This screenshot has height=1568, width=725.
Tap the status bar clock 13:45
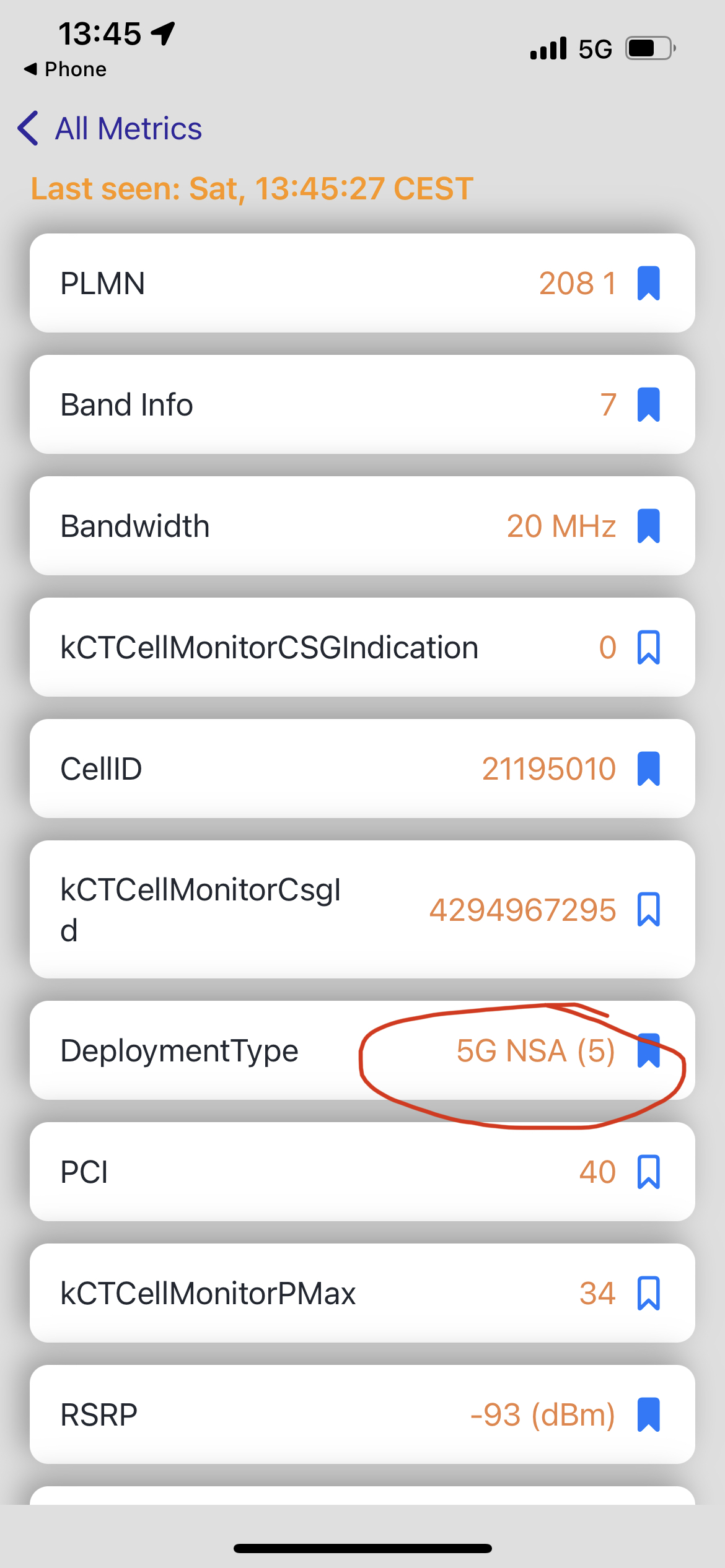tap(100, 33)
